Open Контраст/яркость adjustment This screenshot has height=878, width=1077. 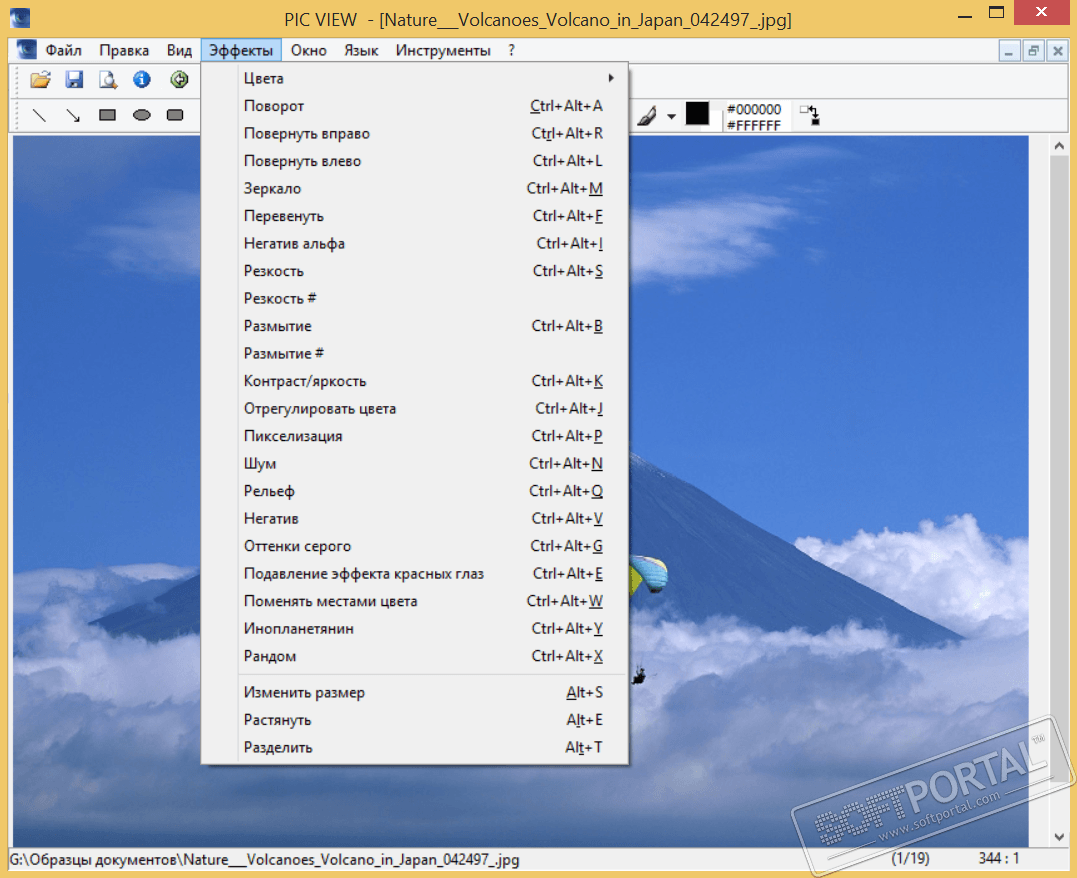coord(415,381)
